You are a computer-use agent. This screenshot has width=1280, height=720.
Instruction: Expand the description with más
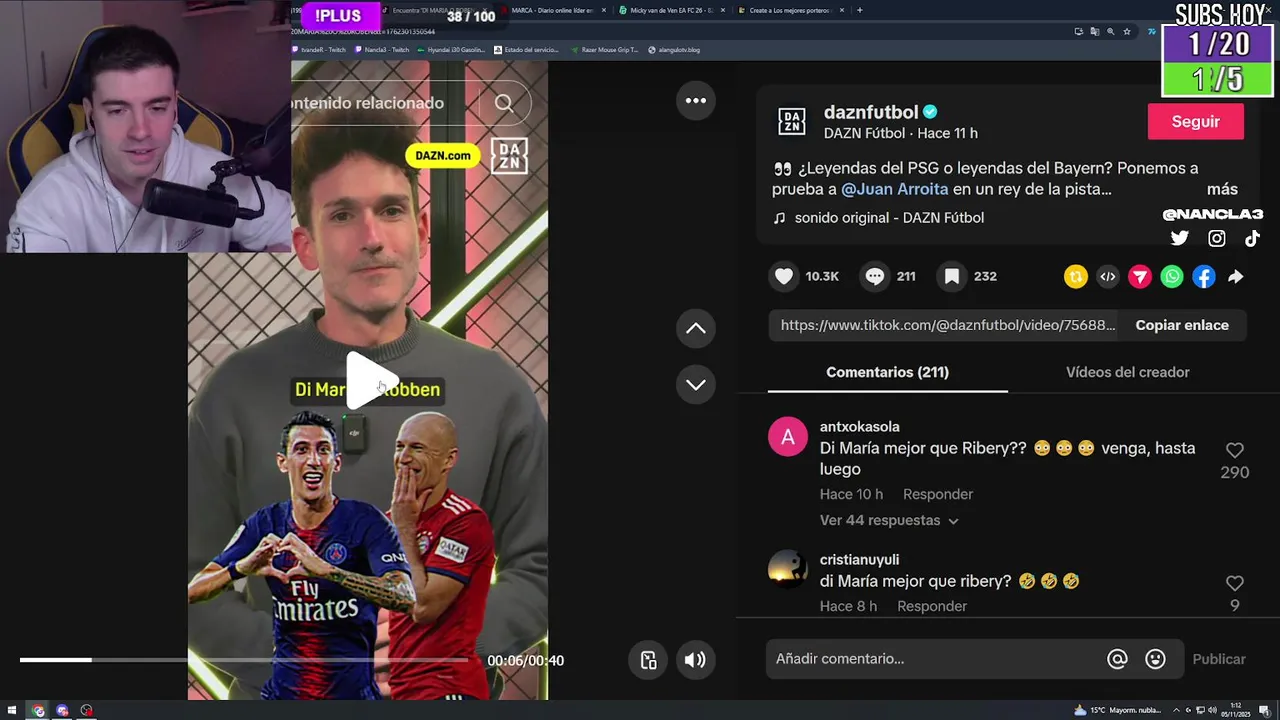point(1222,189)
